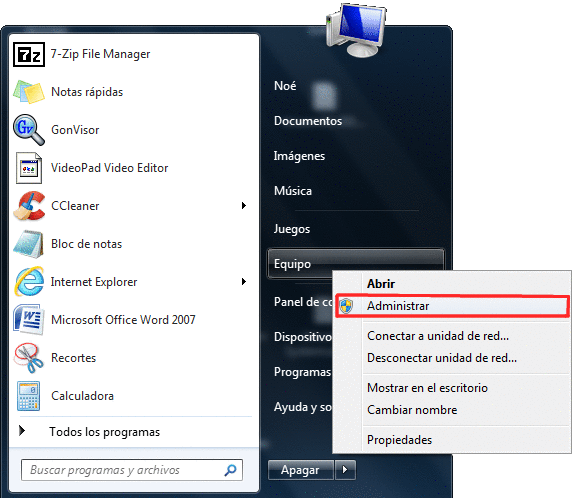Launch GonVisor via its magnifier icon

pos(29,130)
